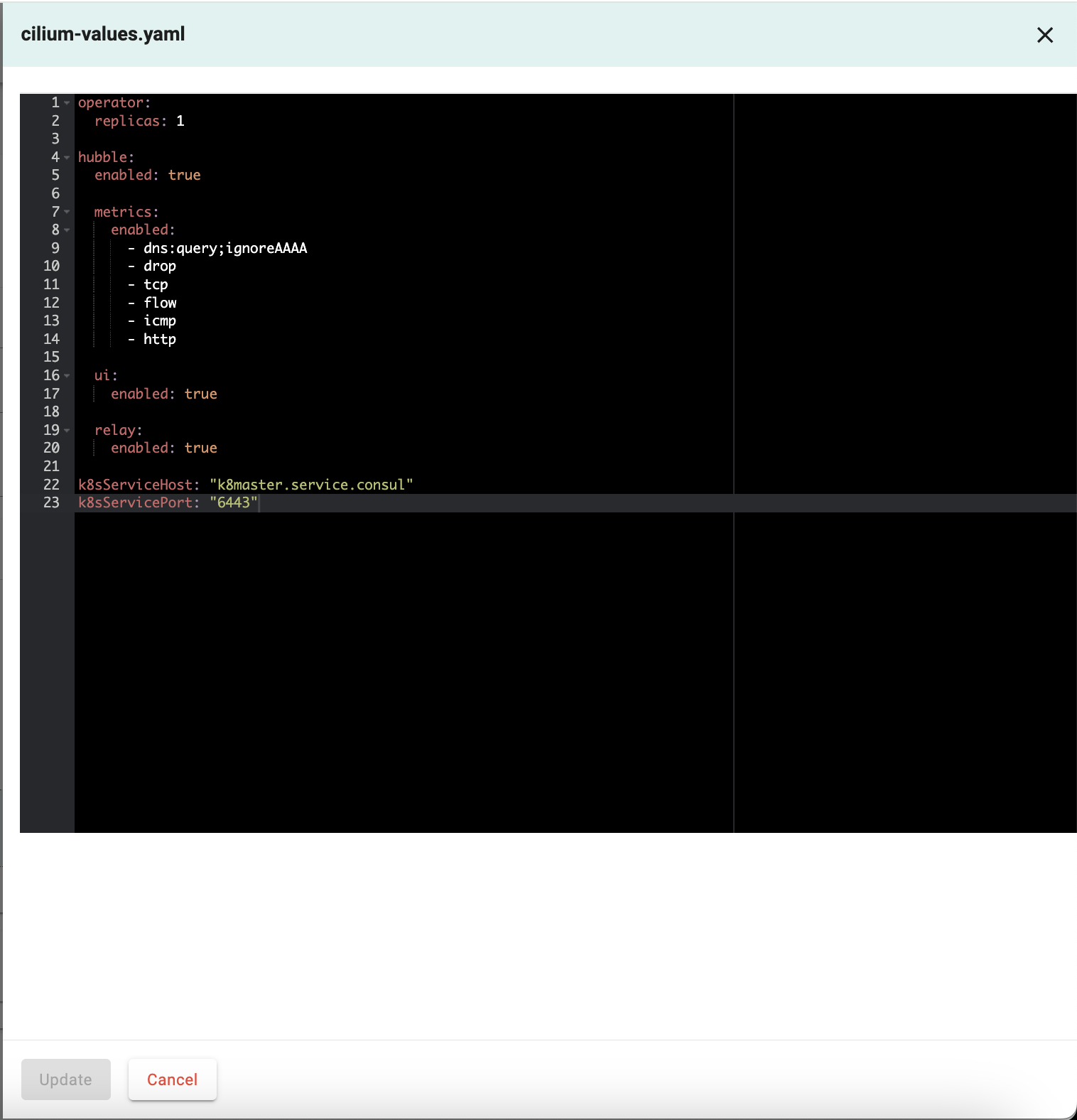Click the 'k8sServiceHost:' key text

(x=139, y=485)
